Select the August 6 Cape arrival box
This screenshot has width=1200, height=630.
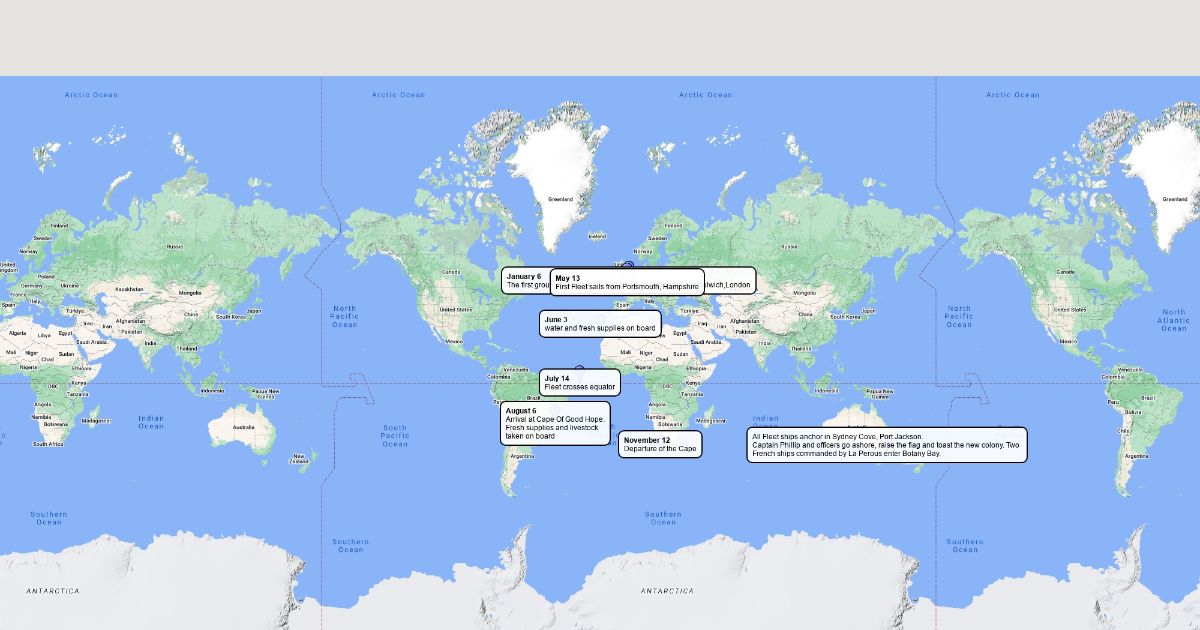click(x=555, y=424)
